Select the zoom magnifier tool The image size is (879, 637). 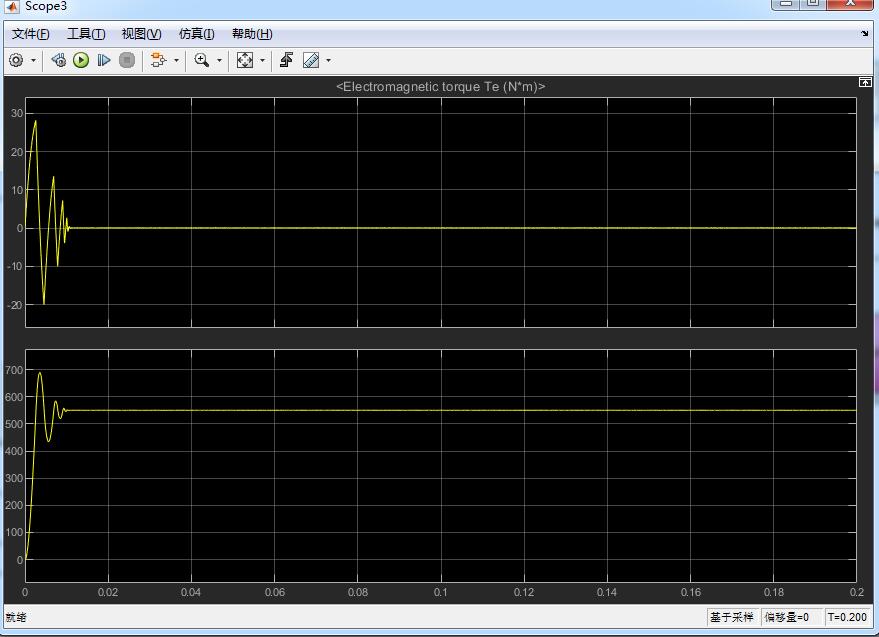click(x=201, y=60)
